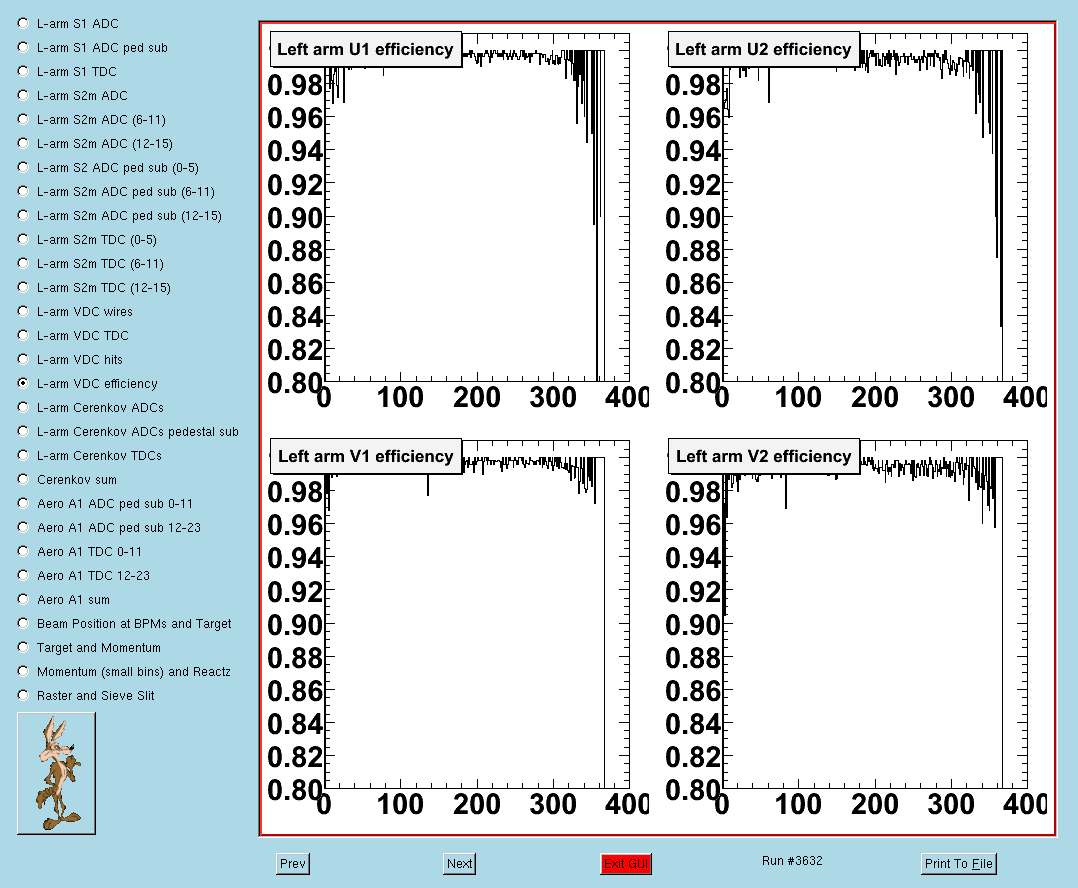Select L-arm S1 ADC ped sub option
1078x888 pixels.
[23, 47]
